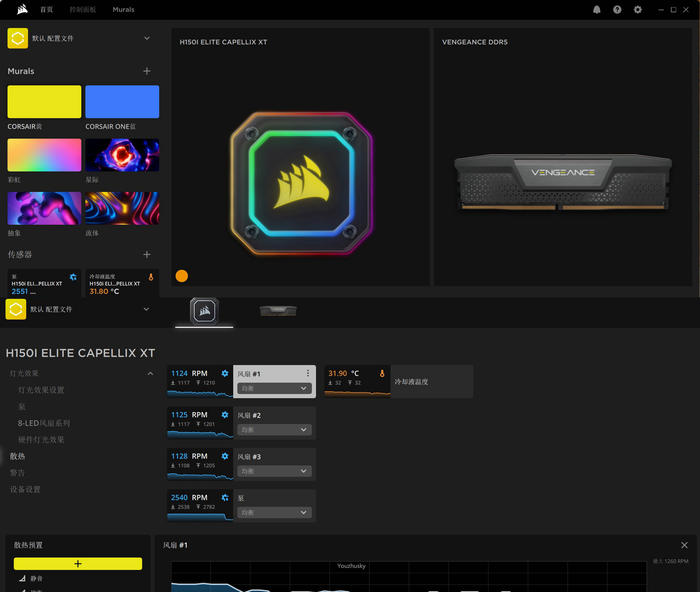Viewport: 700px width, 592px height.
Task: Open three-dot menu on 风扇 #1
Action: (308, 373)
